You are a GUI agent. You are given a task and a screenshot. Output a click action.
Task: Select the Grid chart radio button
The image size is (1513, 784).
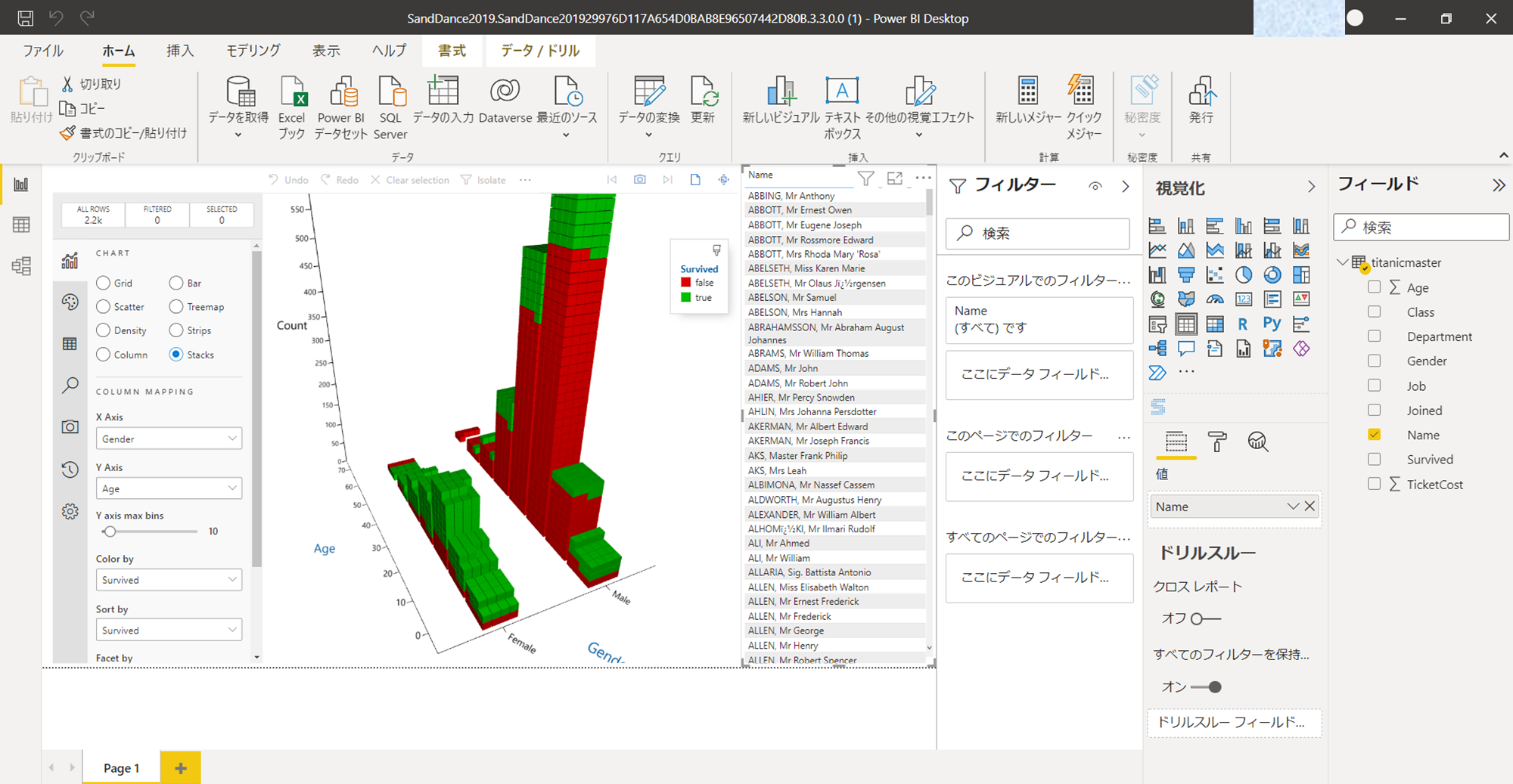(104, 283)
